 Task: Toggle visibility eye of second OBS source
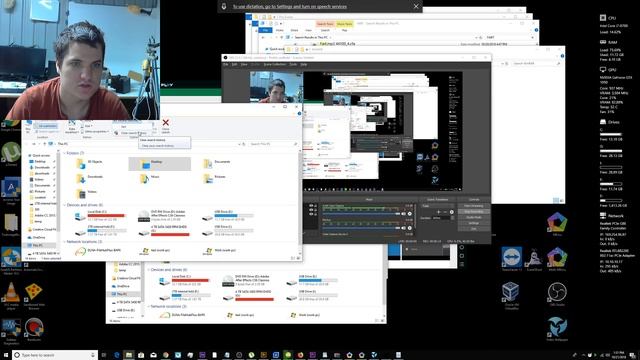click(x=311, y=210)
